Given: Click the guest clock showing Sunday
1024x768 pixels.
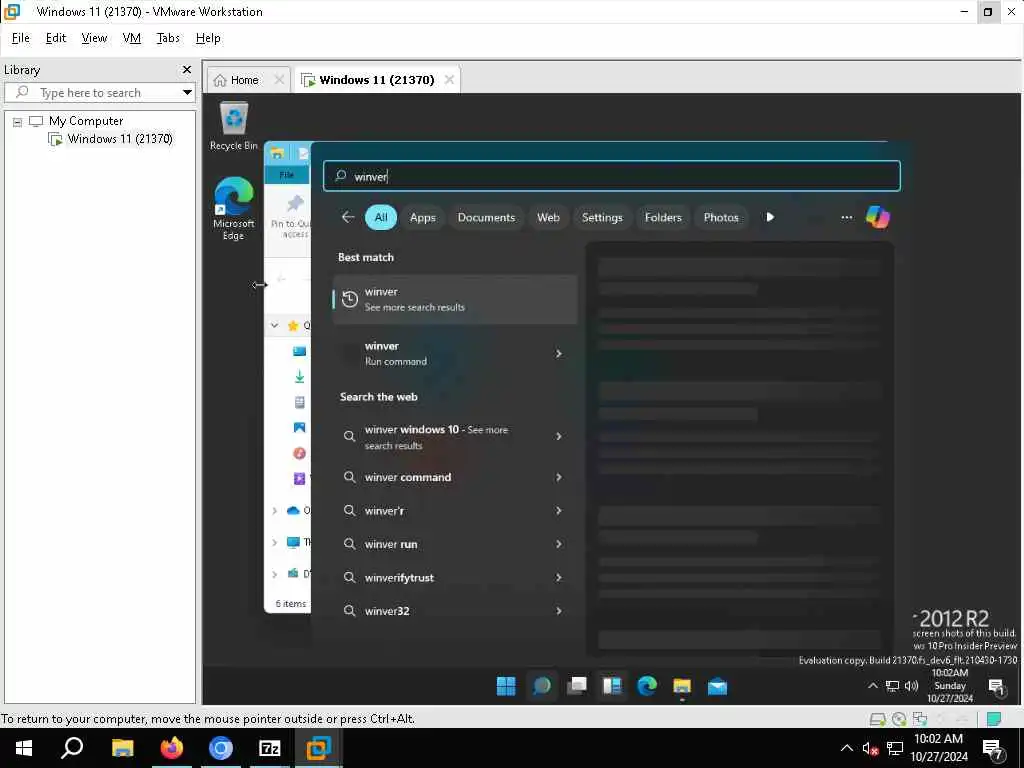Looking at the screenshot, I should tap(950, 685).
